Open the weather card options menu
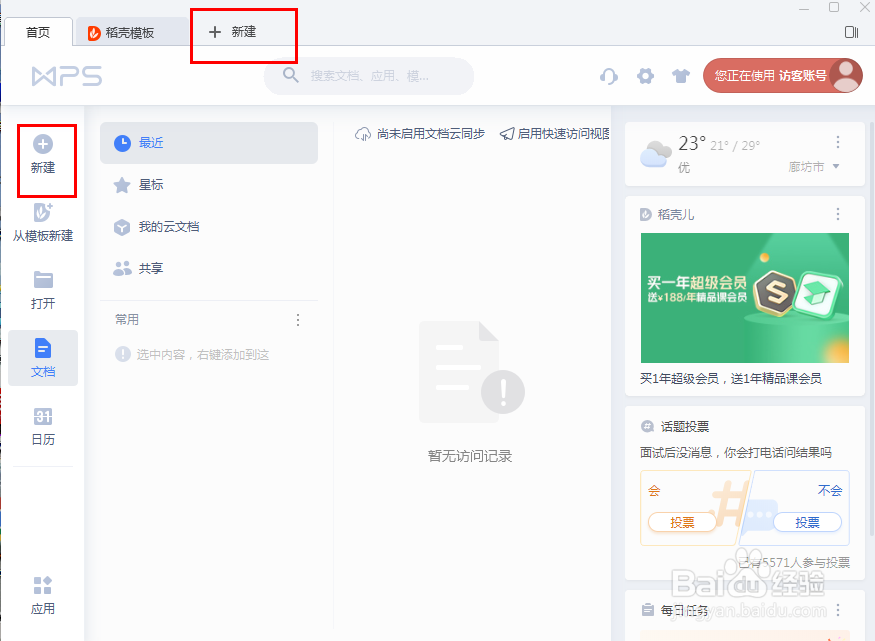The image size is (875, 641). tap(838, 142)
